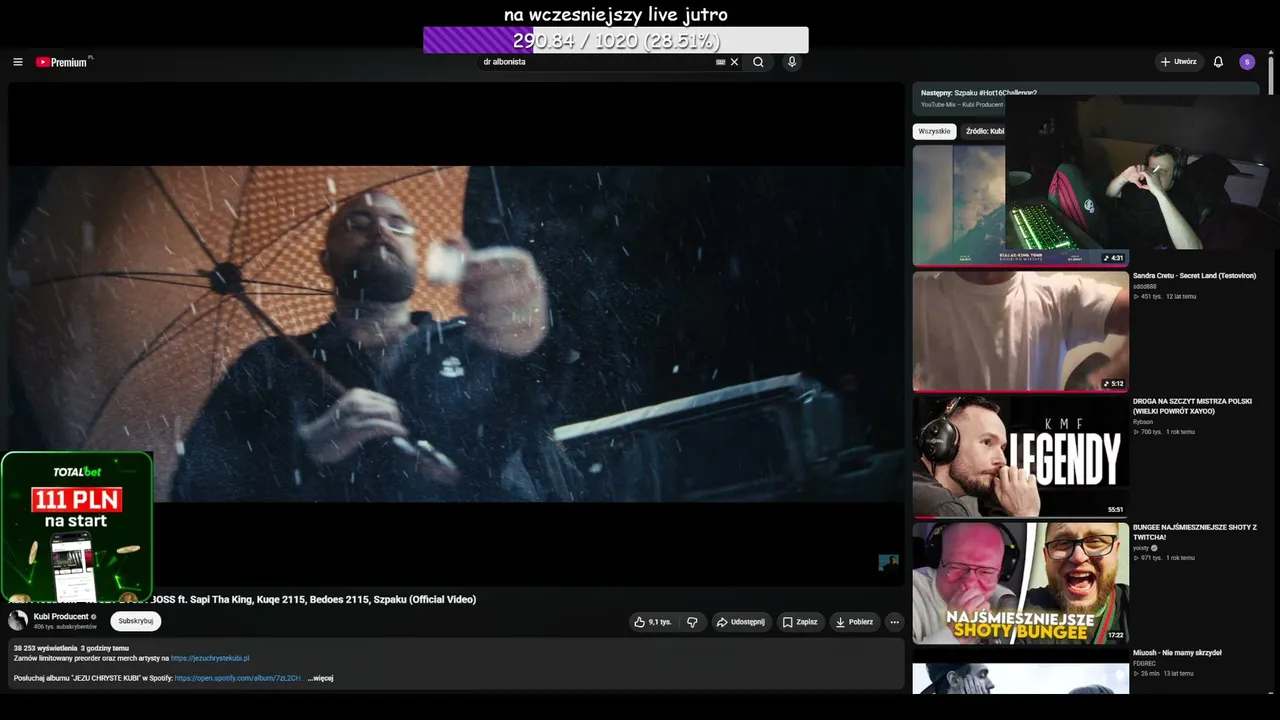Click the '38 253 wyświetlenia' view count text
1280x720 pixels.
[46, 648]
